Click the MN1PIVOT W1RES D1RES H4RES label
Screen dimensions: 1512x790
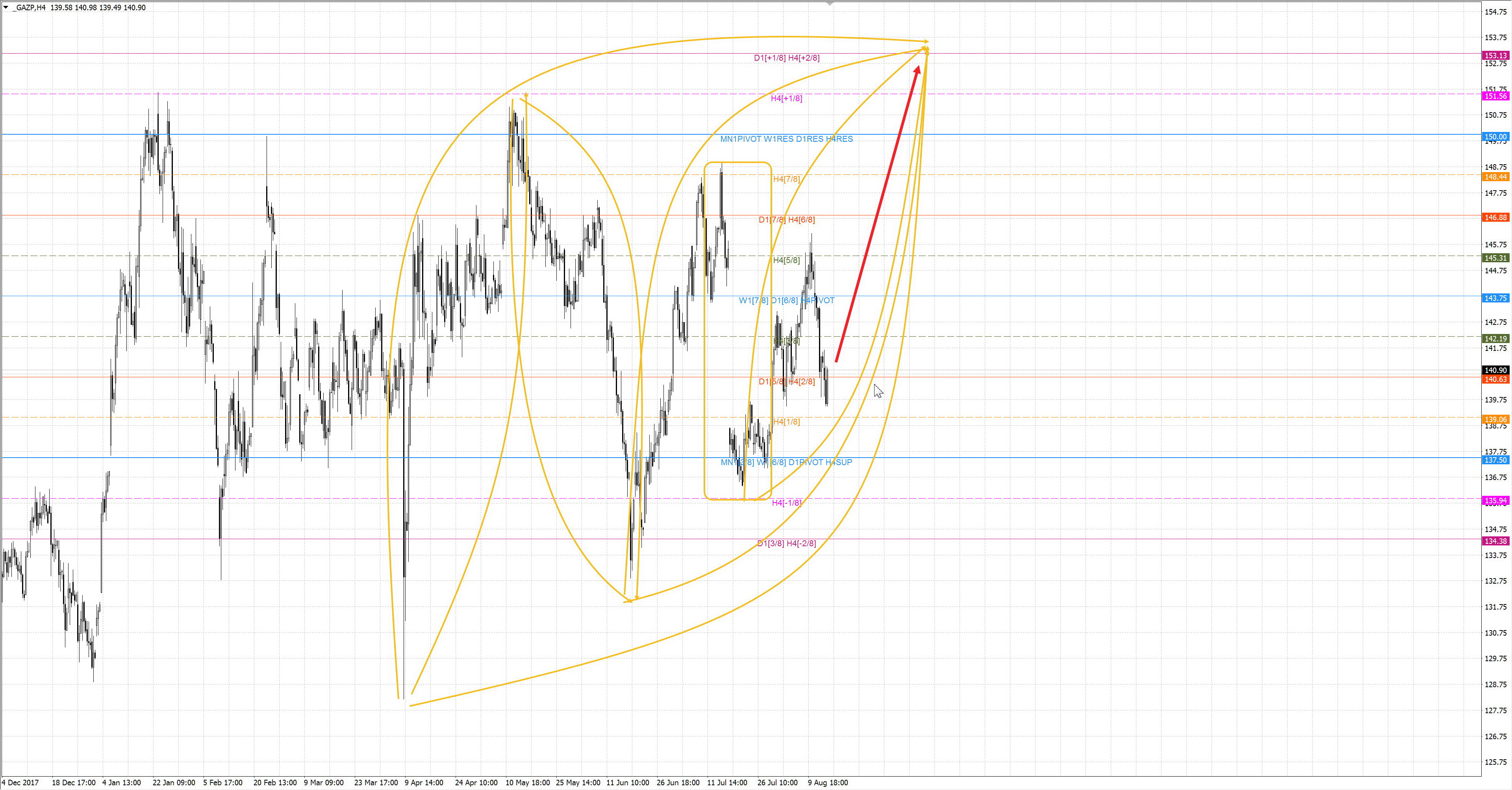[787, 139]
